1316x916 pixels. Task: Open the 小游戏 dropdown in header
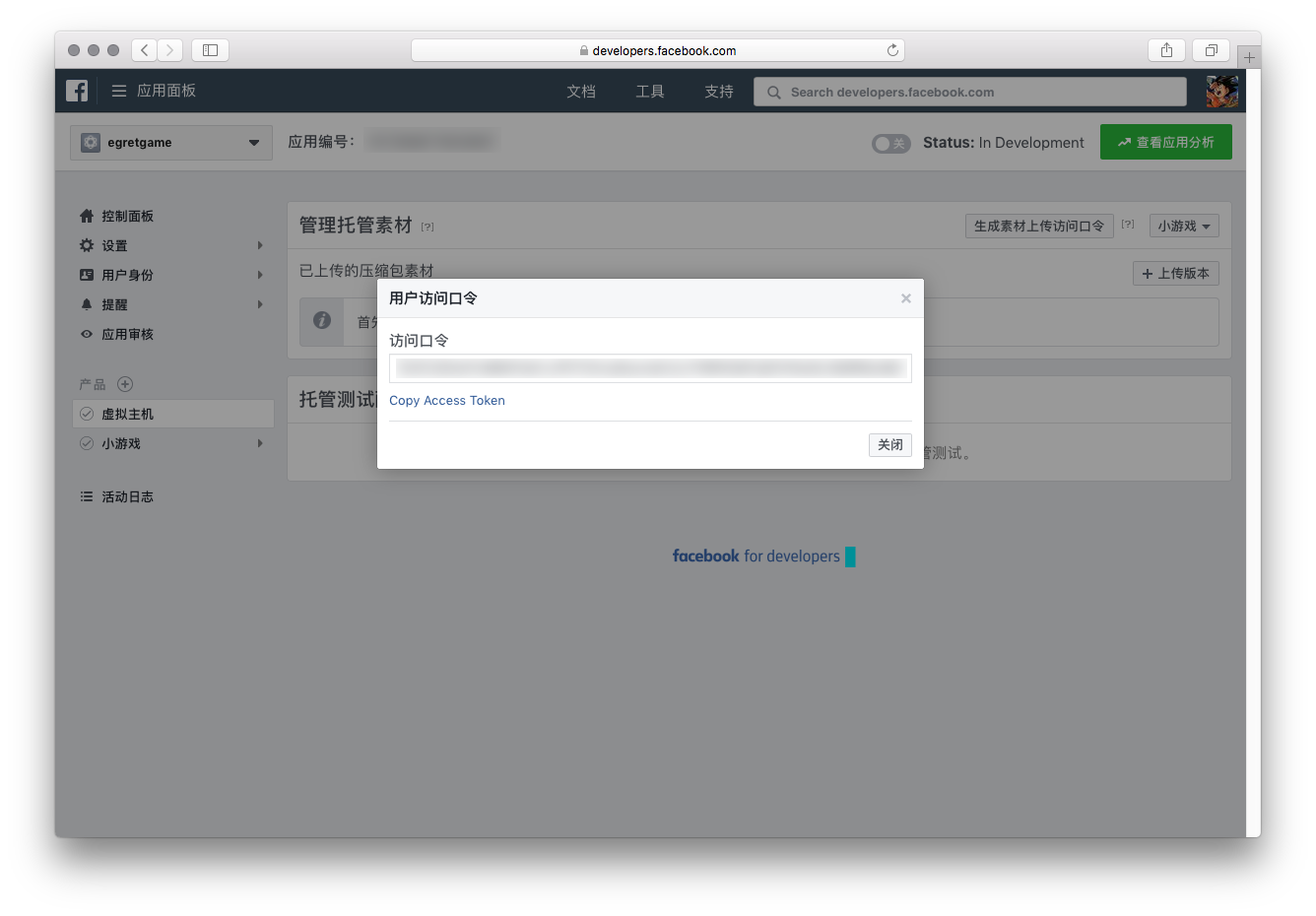tap(1183, 226)
